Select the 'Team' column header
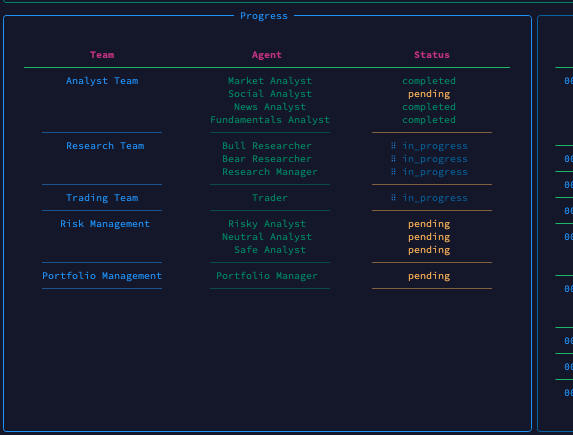This screenshot has width=573, height=435. (102, 55)
